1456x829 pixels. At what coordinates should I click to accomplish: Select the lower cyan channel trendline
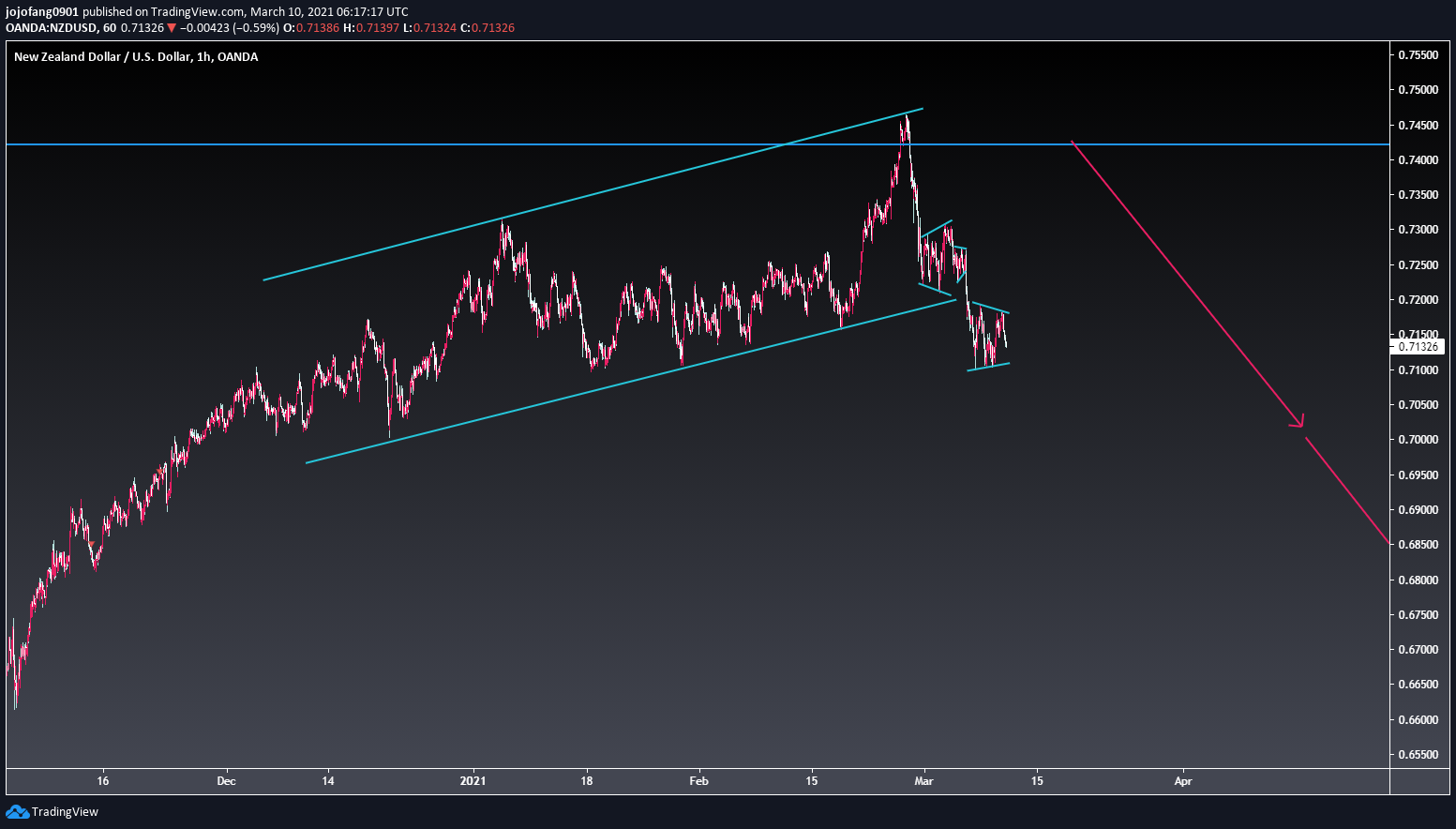click(631, 381)
